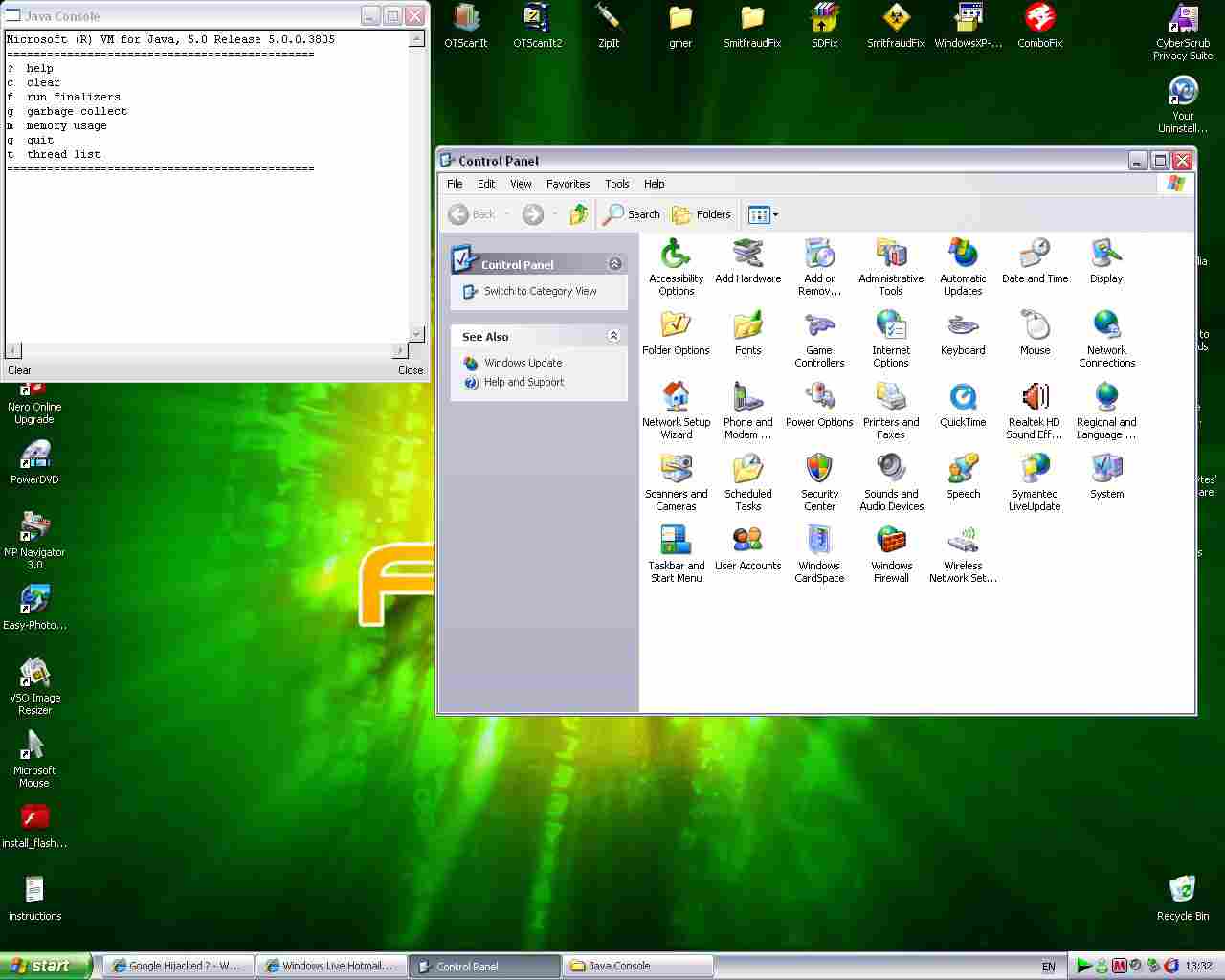The width and height of the screenshot is (1225, 980).
Task: Select Recycle Bin desktop icon
Action: click(x=1182, y=898)
